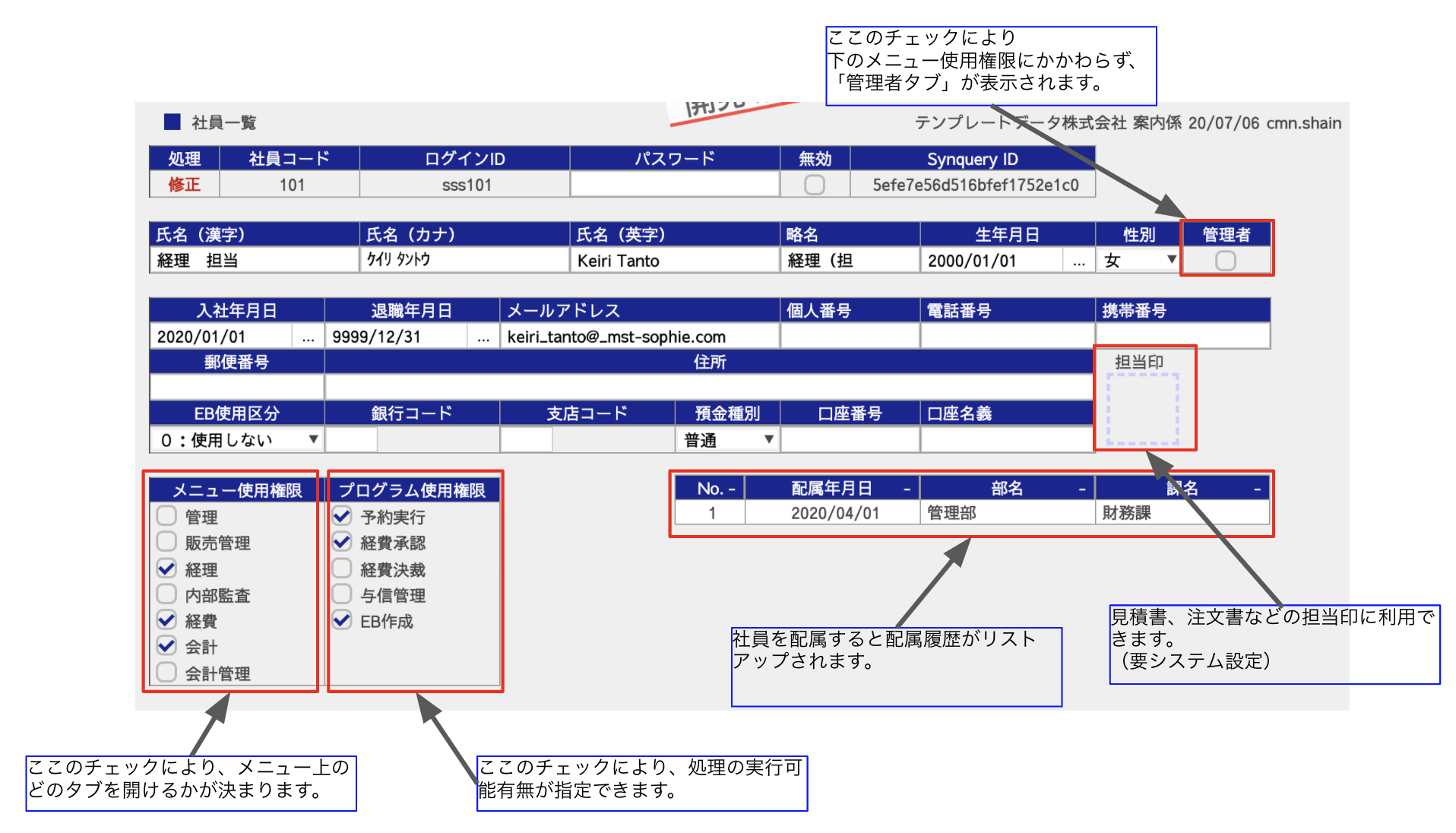Click the 退職年月日 date field
Screen dimensions: 1456x833
(x=396, y=337)
